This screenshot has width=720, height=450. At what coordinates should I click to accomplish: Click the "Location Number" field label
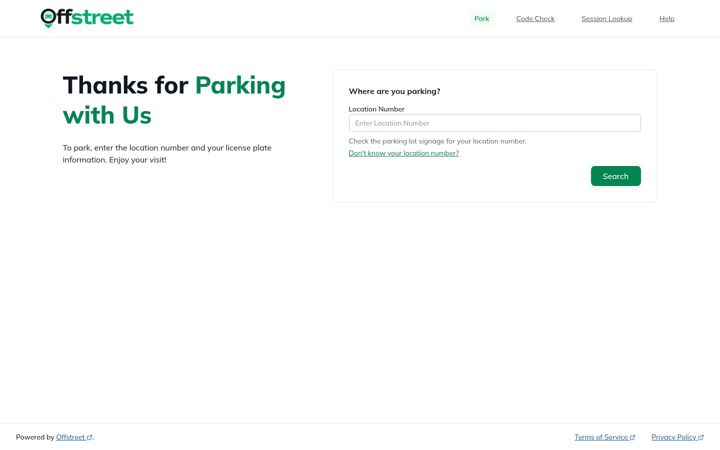click(377, 109)
